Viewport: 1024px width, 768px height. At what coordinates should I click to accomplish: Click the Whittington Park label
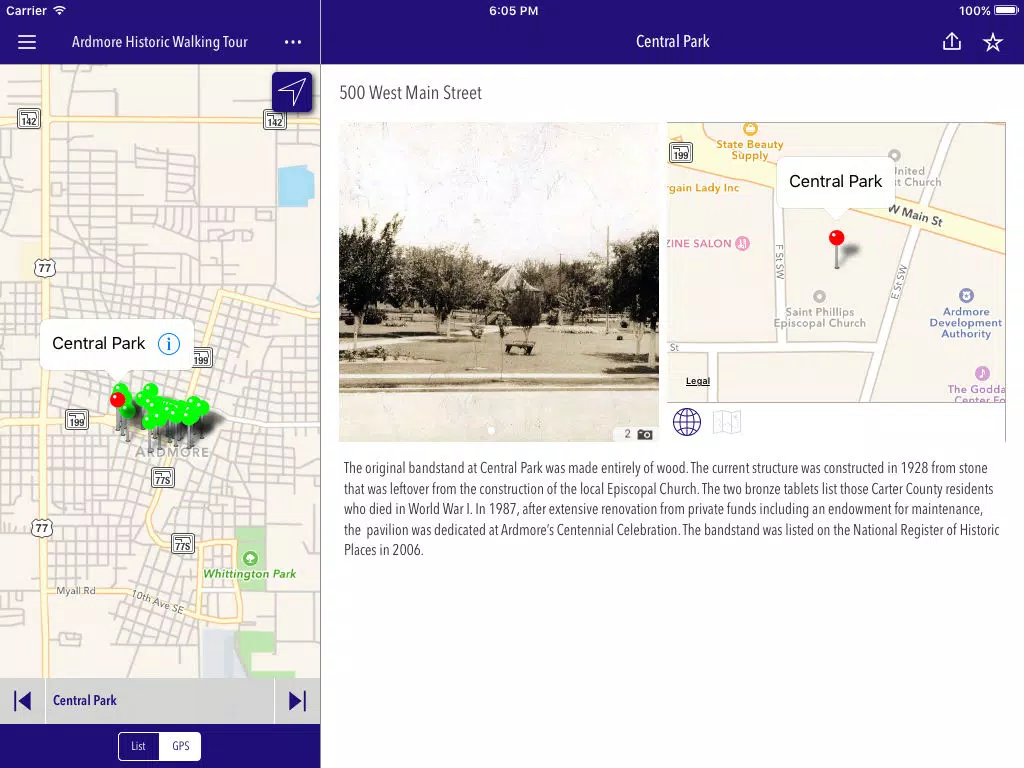(x=249, y=574)
